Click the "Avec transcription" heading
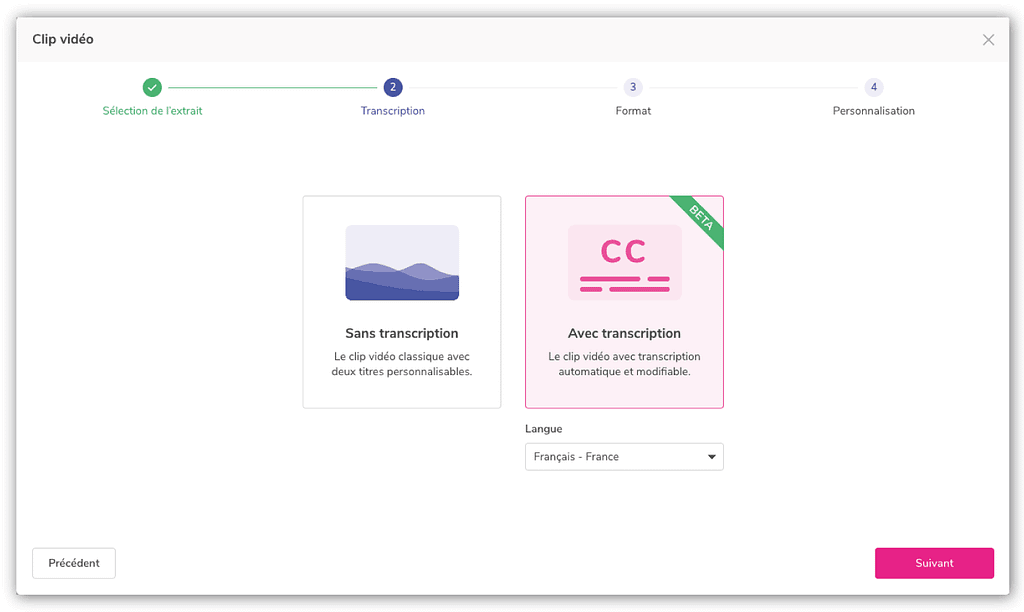This screenshot has width=1024, height=612. coord(624,333)
